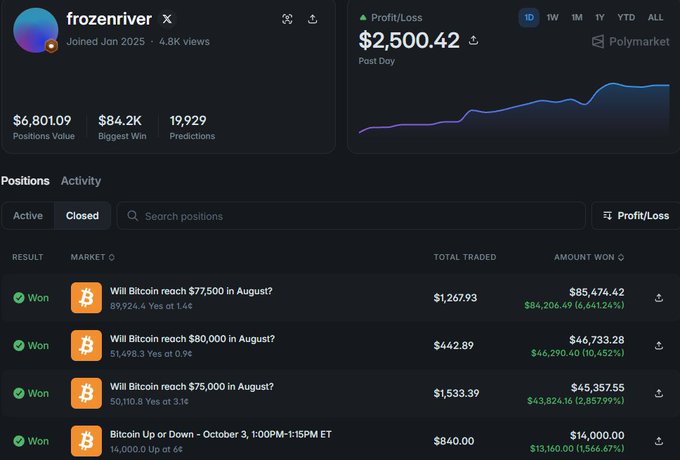Click the search magnifier icon
The width and height of the screenshot is (680, 460).
[133, 215]
